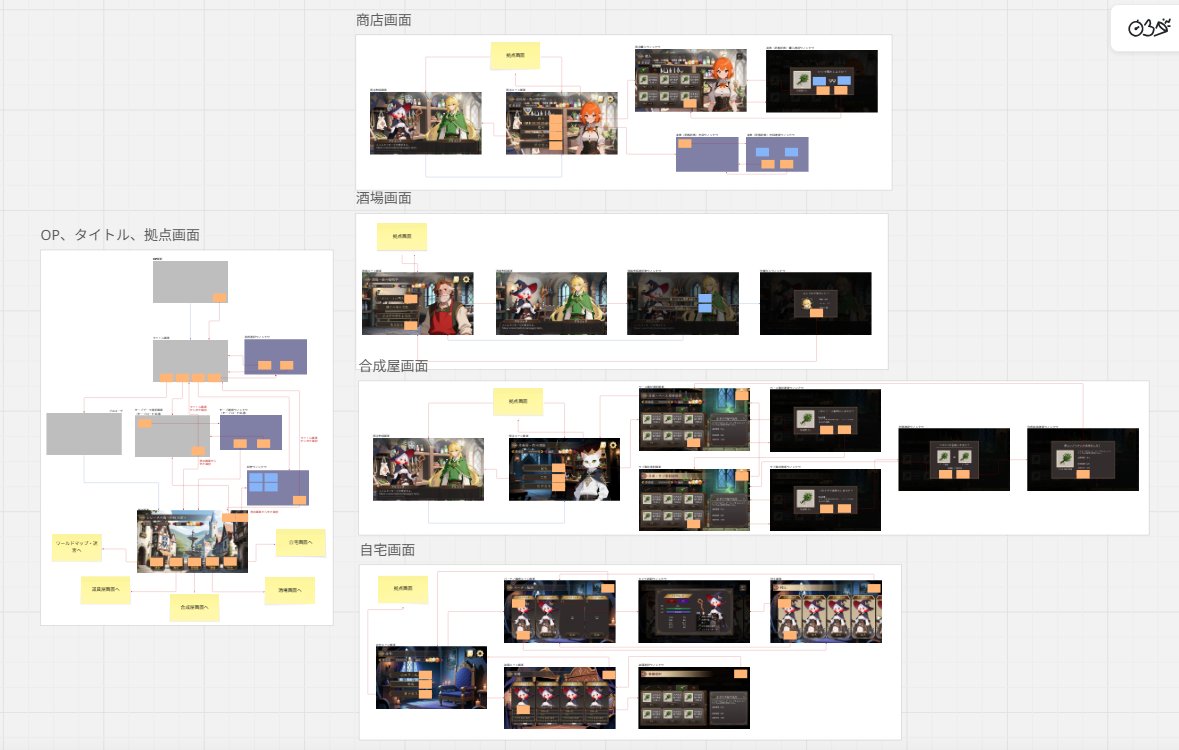Select the leftmost gray placeholder without buttons

click(83, 434)
